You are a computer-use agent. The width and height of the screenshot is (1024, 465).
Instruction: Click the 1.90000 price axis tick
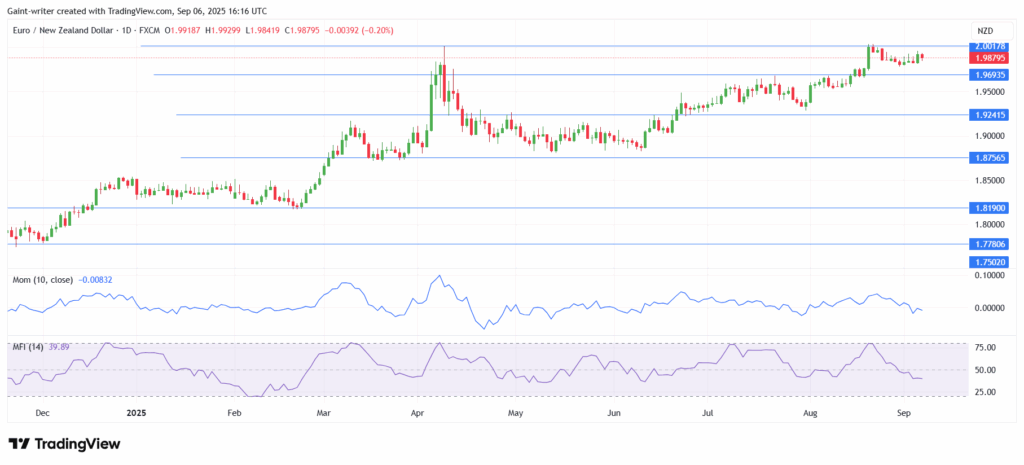(x=989, y=136)
